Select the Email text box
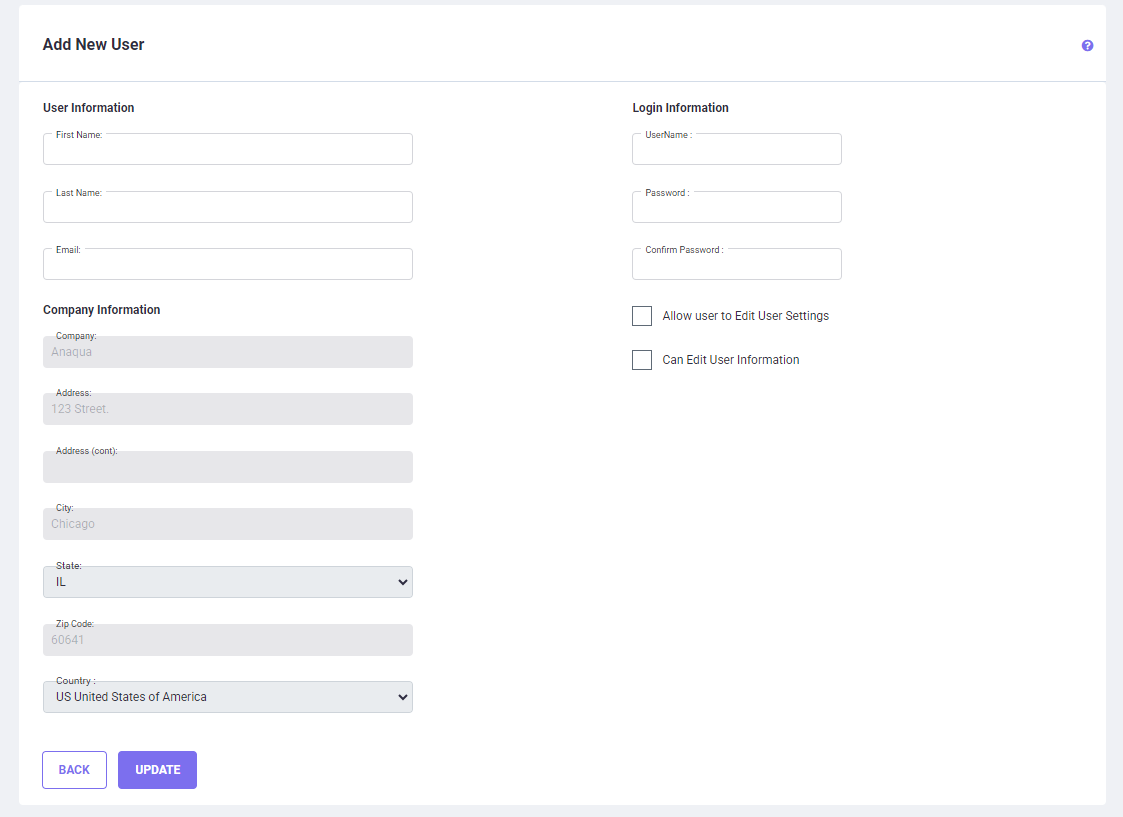Screen dimensions: 1123x817 pyautogui.click(x=228, y=265)
